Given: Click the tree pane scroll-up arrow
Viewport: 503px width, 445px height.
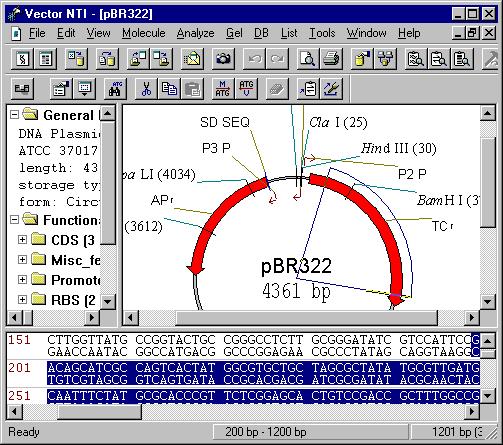Looking at the screenshot, I should pyautogui.click(x=108, y=113).
